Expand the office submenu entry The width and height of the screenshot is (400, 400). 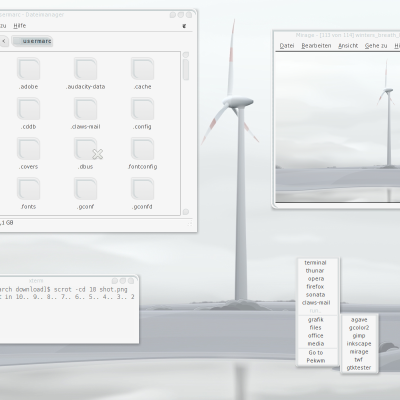click(315, 336)
